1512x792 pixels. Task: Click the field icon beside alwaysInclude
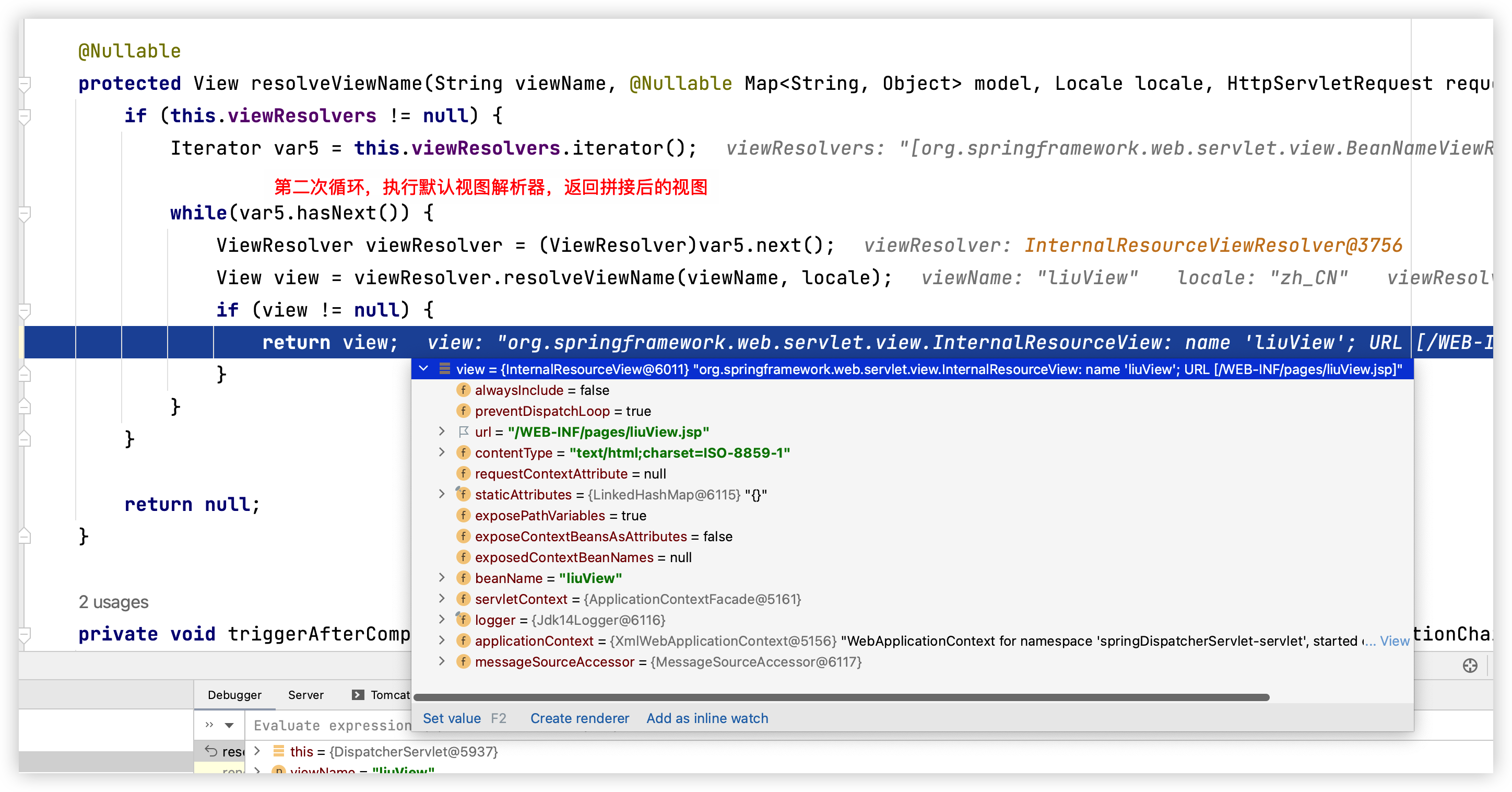click(463, 390)
